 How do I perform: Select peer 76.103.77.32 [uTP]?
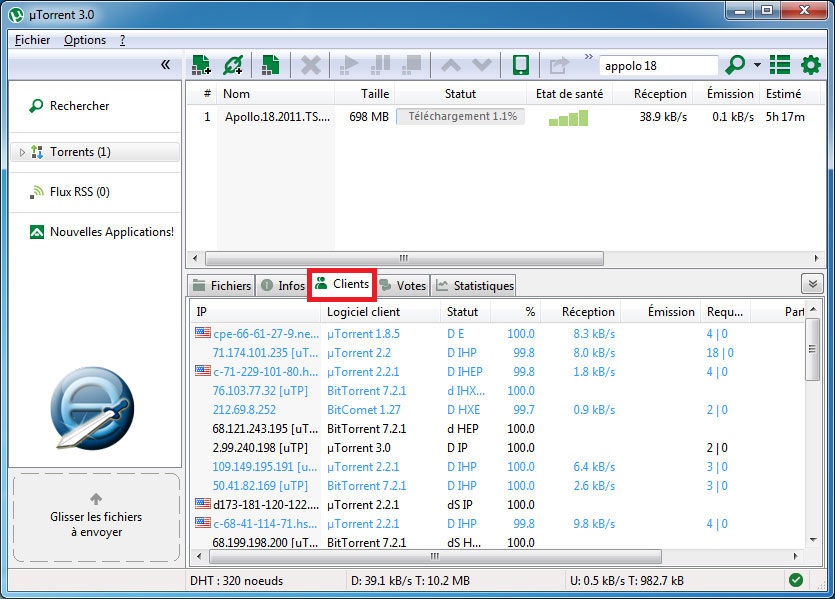[498, 391]
